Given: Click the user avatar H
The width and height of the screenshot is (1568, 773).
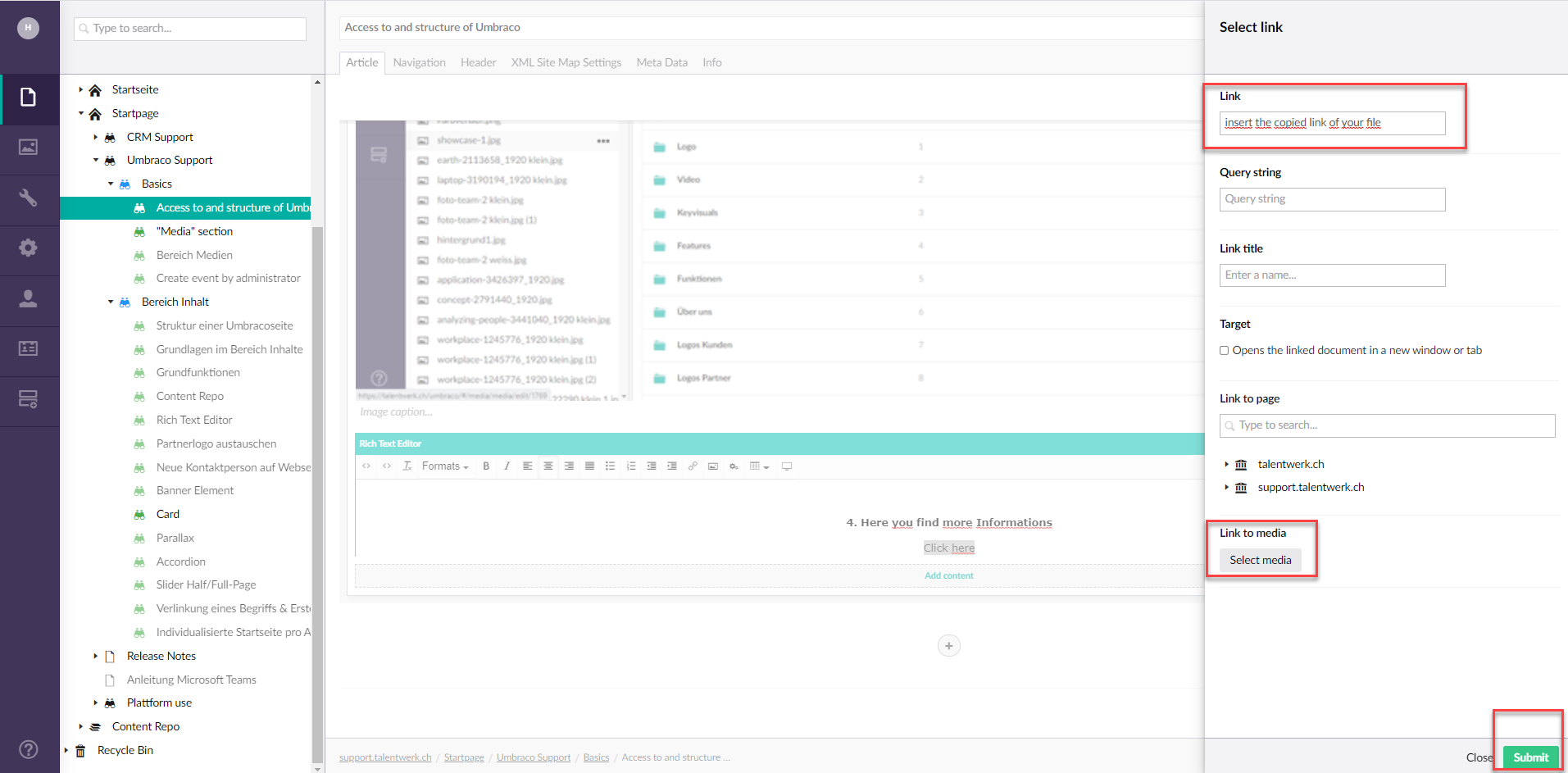Looking at the screenshot, I should click(29, 28).
